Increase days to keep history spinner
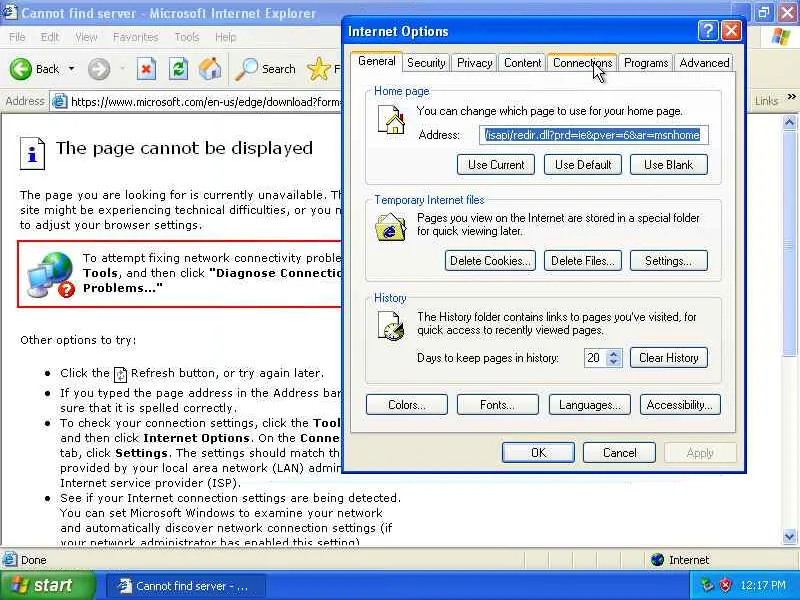This screenshot has height=600, width=800. click(x=614, y=353)
